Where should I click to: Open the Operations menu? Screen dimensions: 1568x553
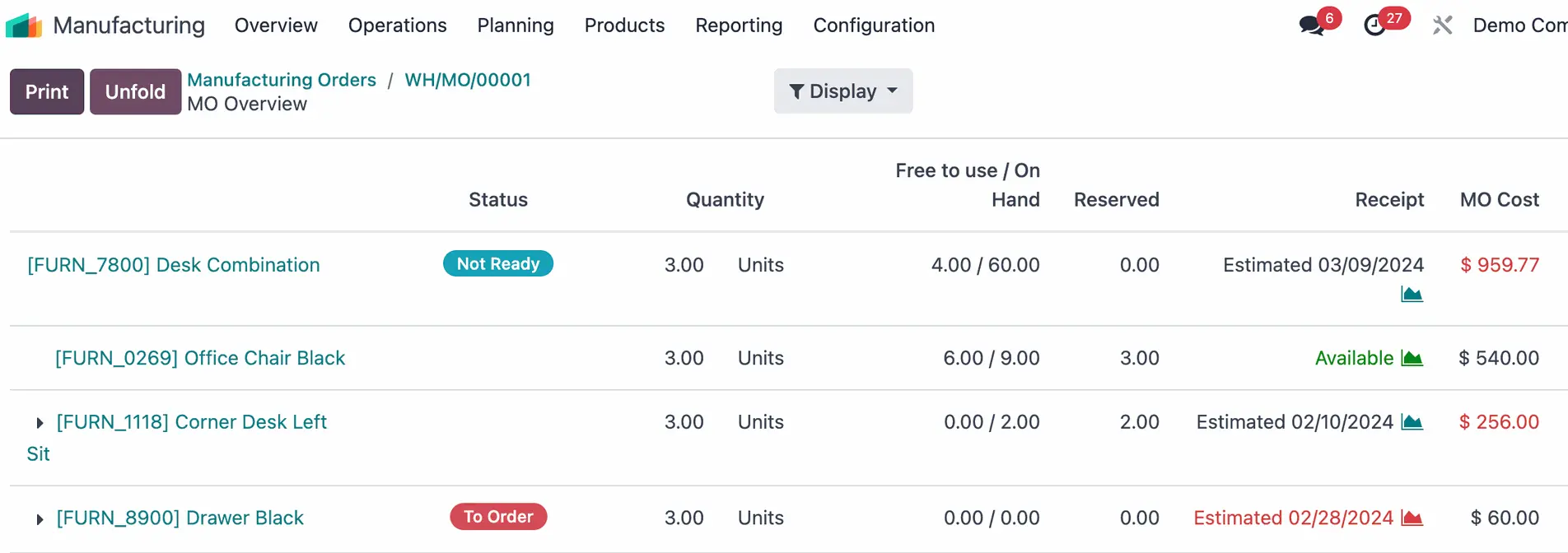pos(397,26)
